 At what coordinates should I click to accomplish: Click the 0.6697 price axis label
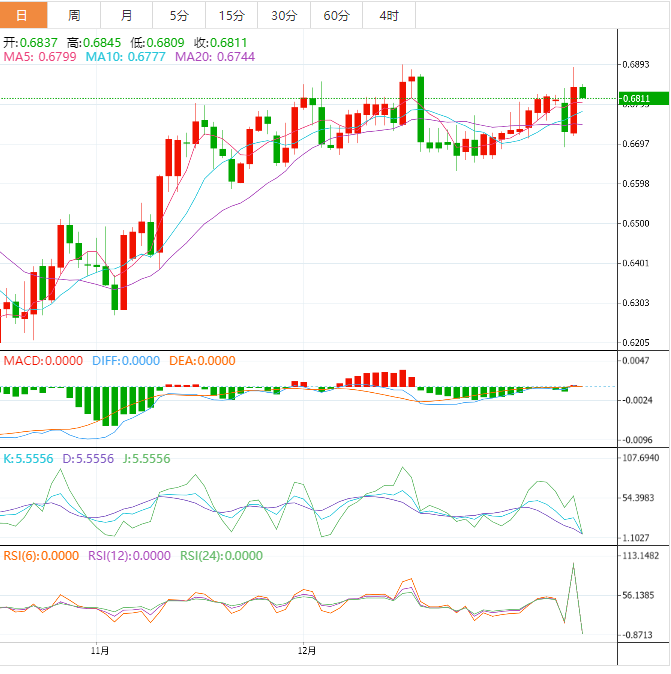pyautogui.click(x=636, y=144)
